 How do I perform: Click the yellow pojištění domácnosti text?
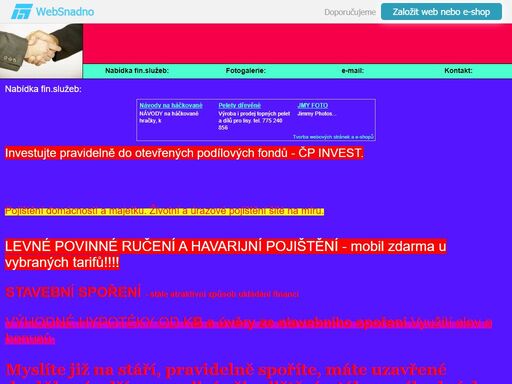(x=164, y=211)
